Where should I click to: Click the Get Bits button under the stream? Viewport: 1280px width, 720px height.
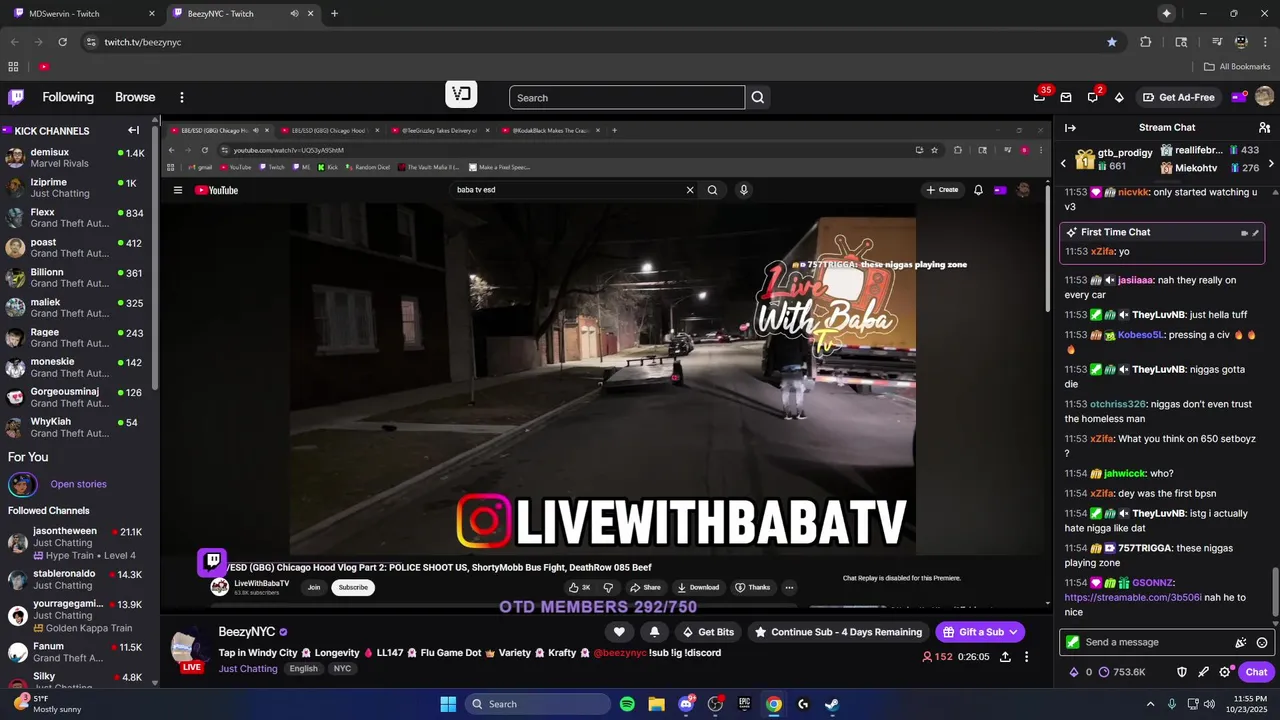[x=707, y=632]
